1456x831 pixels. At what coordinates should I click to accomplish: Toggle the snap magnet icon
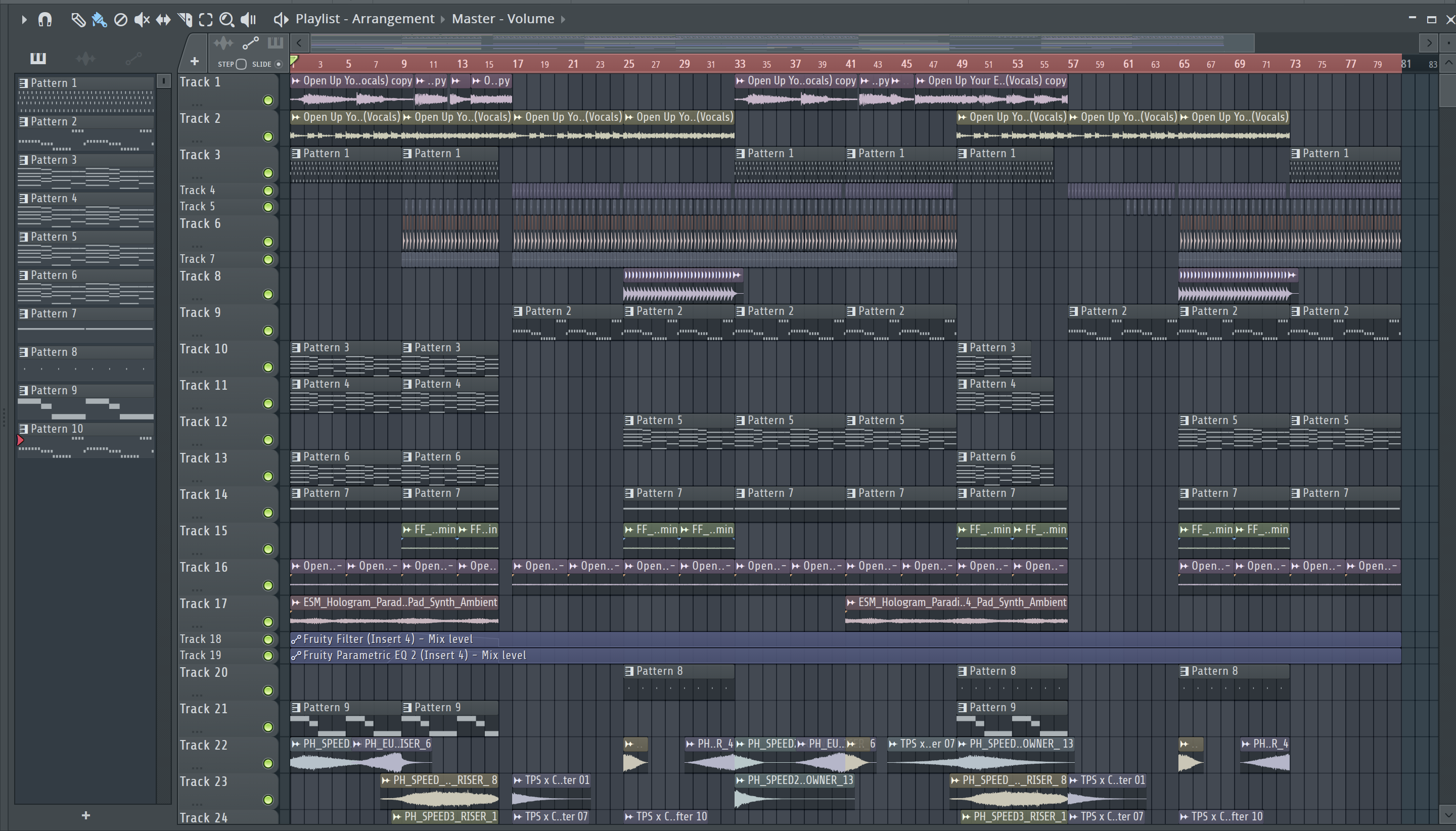pyautogui.click(x=44, y=19)
